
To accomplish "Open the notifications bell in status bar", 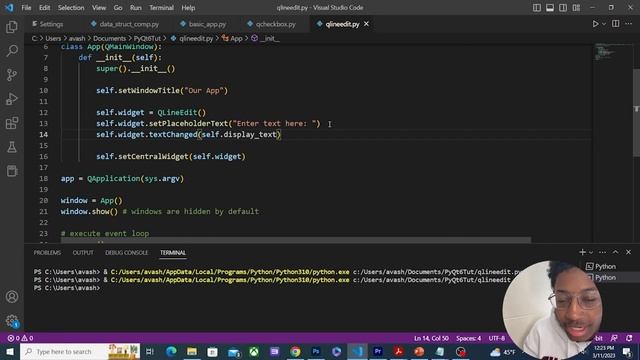I will [629, 338].
